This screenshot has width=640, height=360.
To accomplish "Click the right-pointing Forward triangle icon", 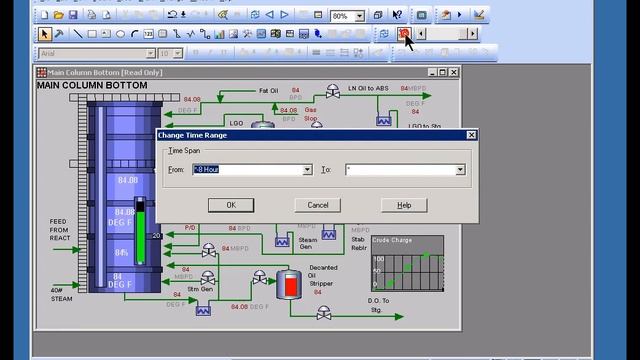I will point(284,15).
